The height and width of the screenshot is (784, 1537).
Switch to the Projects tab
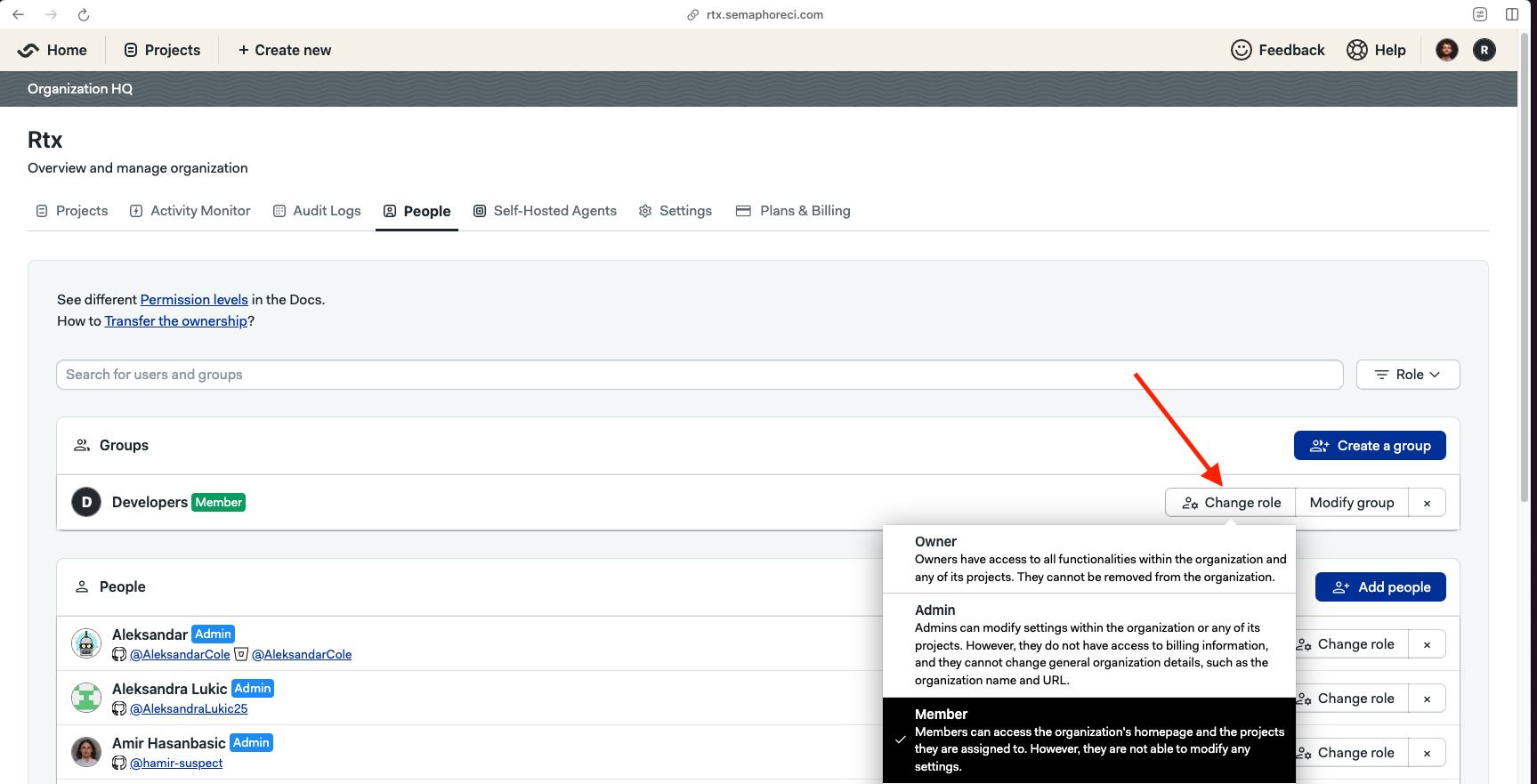click(71, 211)
